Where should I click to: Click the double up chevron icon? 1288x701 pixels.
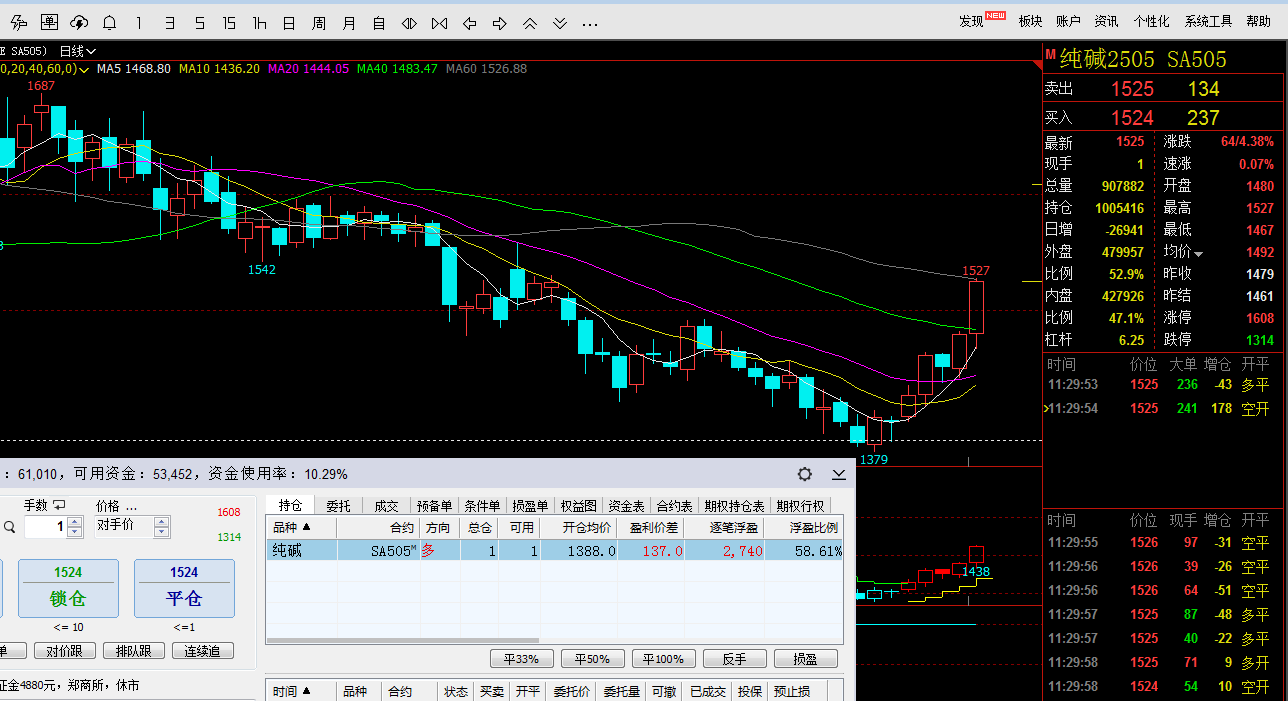tap(530, 22)
